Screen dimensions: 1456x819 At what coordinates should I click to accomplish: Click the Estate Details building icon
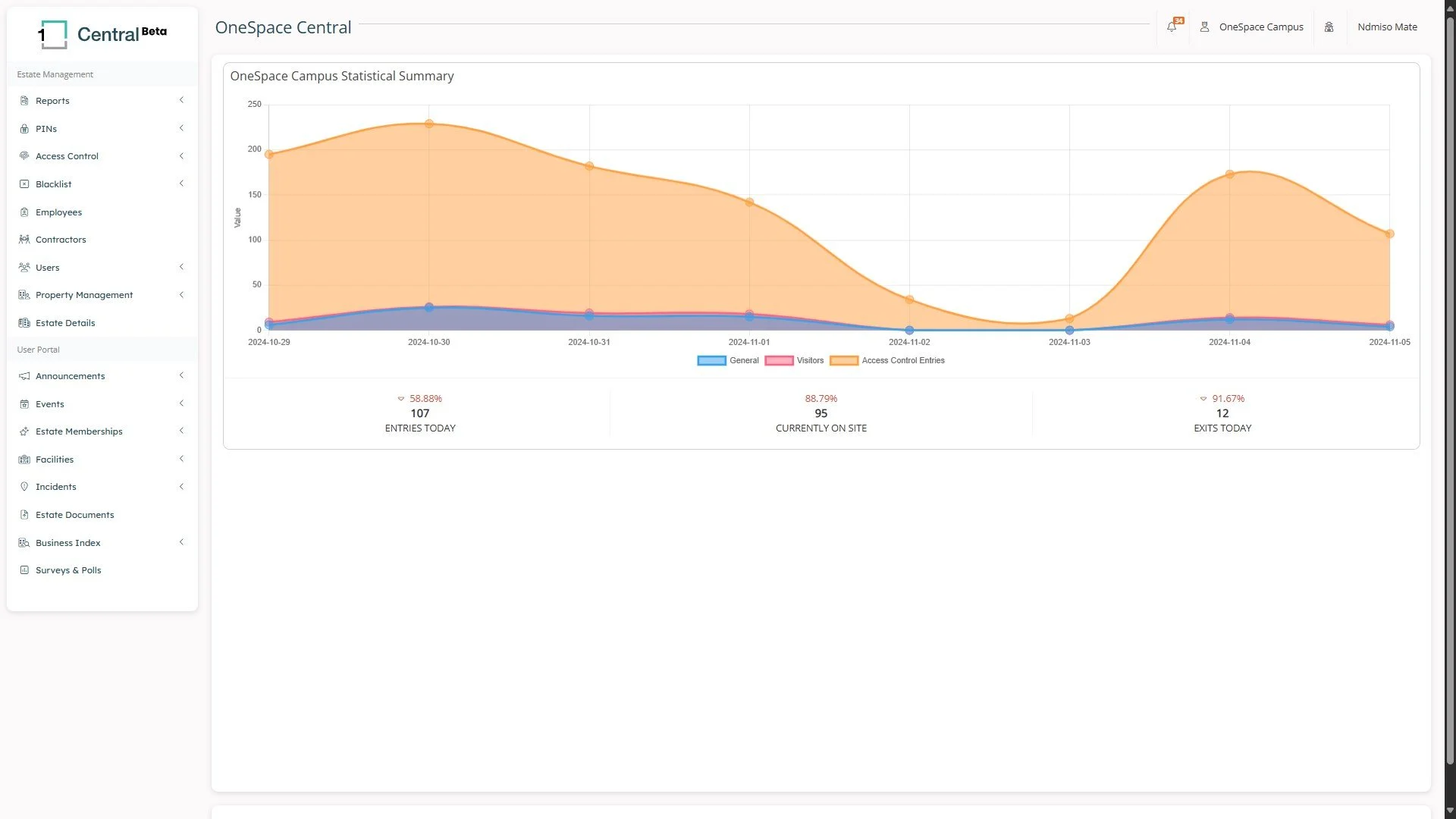coord(24,323)
